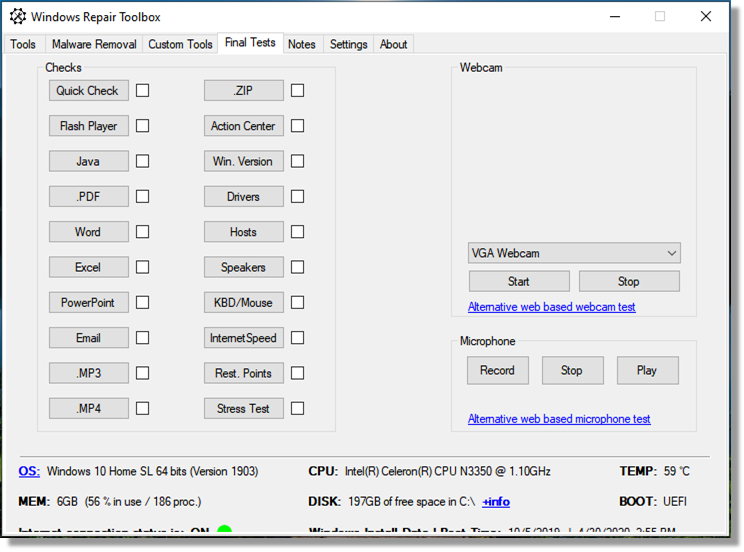Click the Rest. Points button
Image resolution: width=744 pixels, height=552 pixels.
[x=244, y=373]
